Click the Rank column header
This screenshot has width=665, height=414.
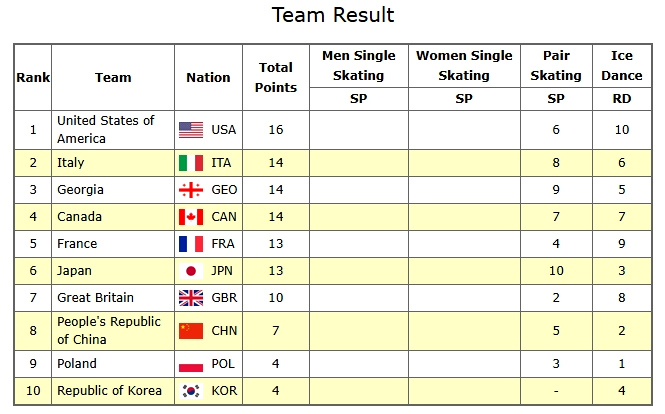tap(33, 77)
